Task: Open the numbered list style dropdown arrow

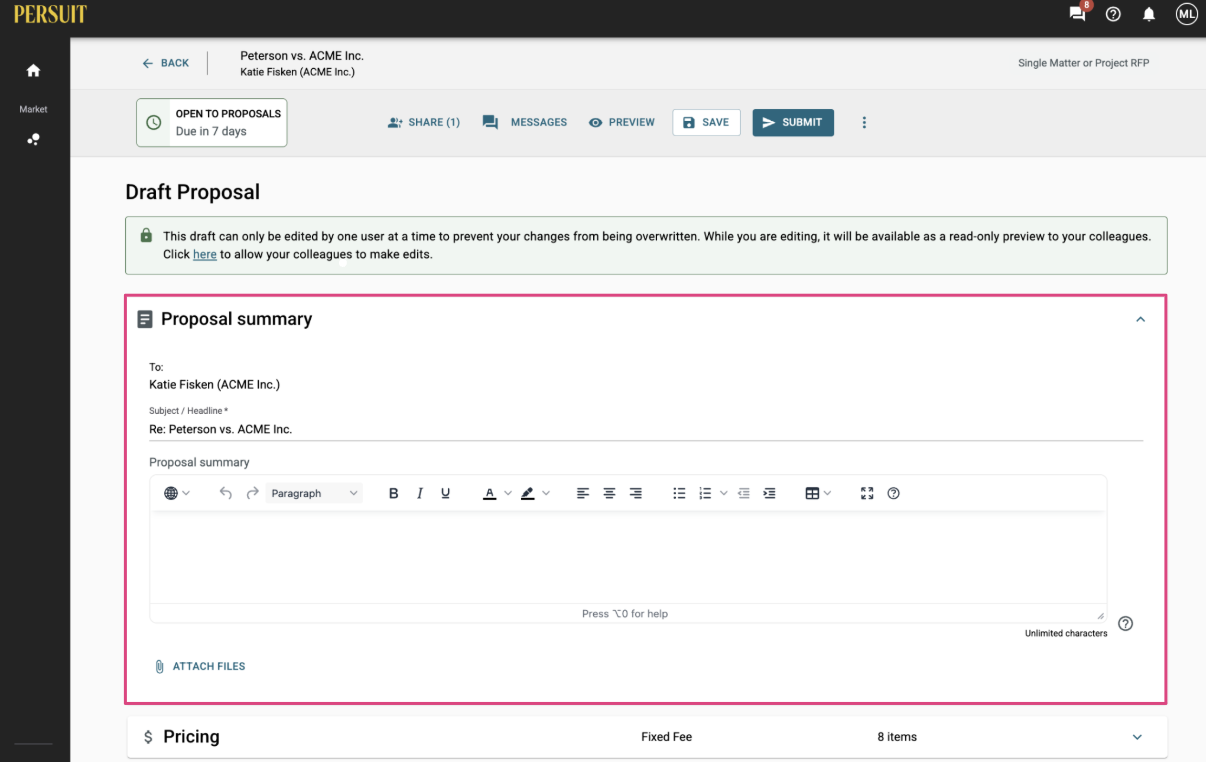Action: point(723,493)
